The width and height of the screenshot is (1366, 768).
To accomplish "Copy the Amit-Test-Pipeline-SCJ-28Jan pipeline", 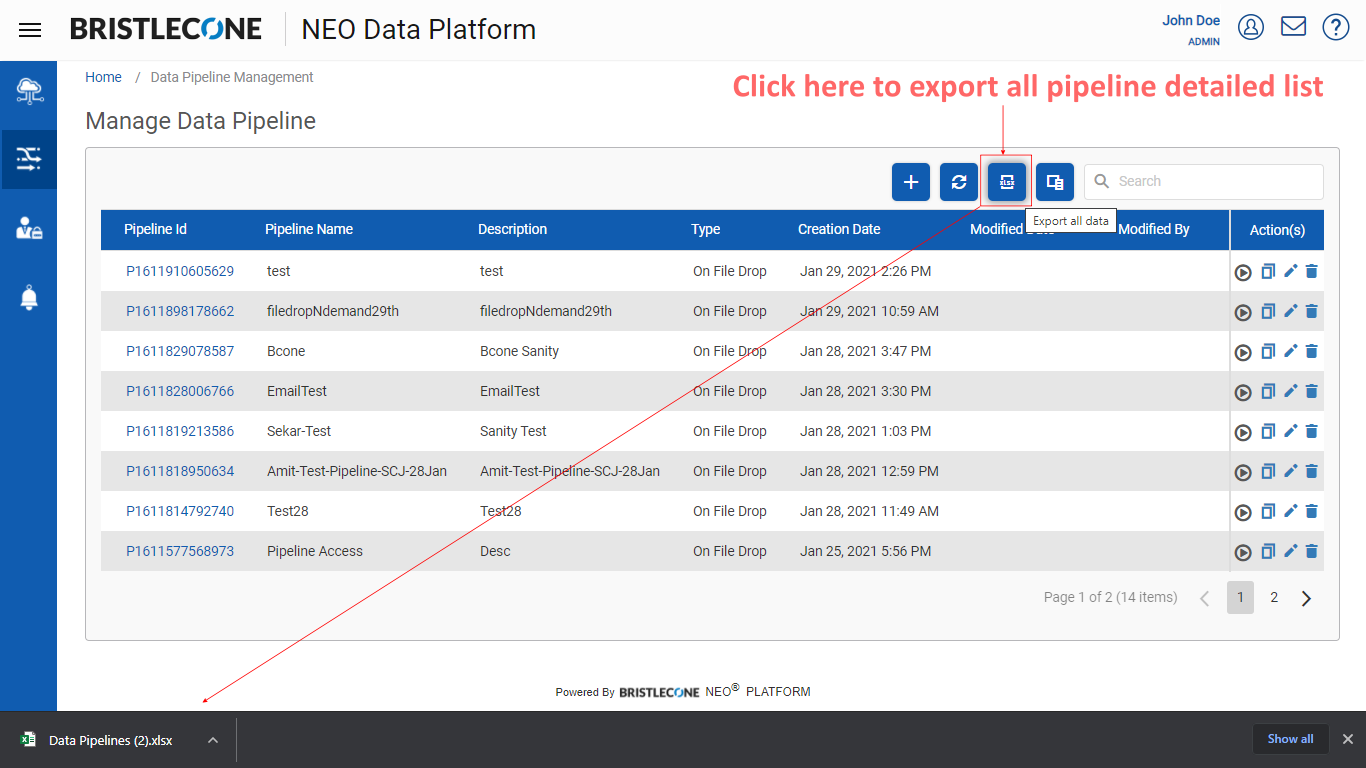I will point(1268,471).
